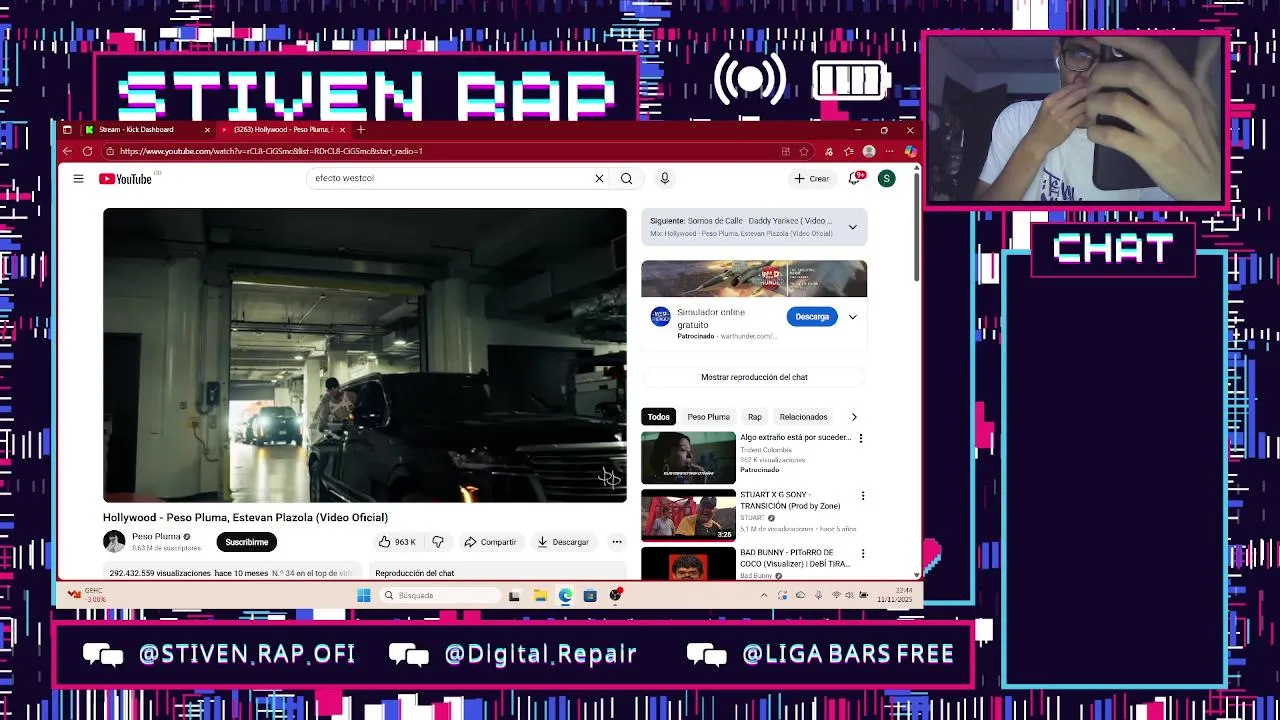The image size is (1280, 720).
Task: Reload the current page
Action: pos(87,151)
